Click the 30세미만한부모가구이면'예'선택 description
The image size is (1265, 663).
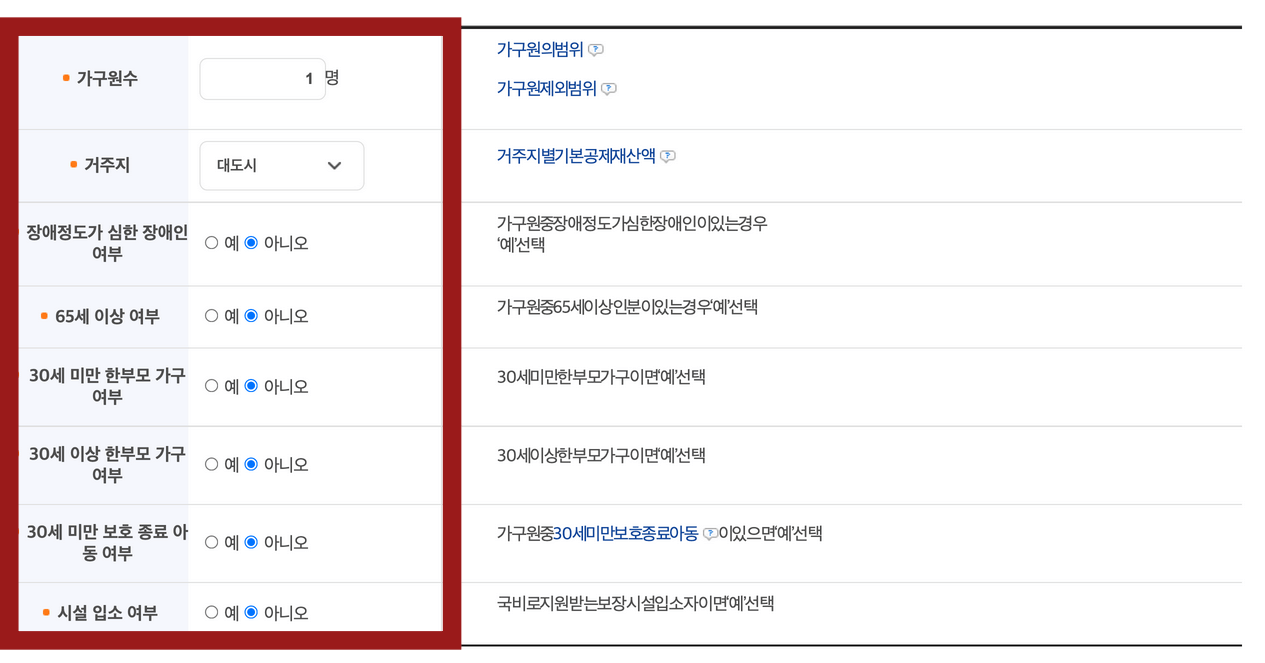pyautogui.click(x=601, y=377)
